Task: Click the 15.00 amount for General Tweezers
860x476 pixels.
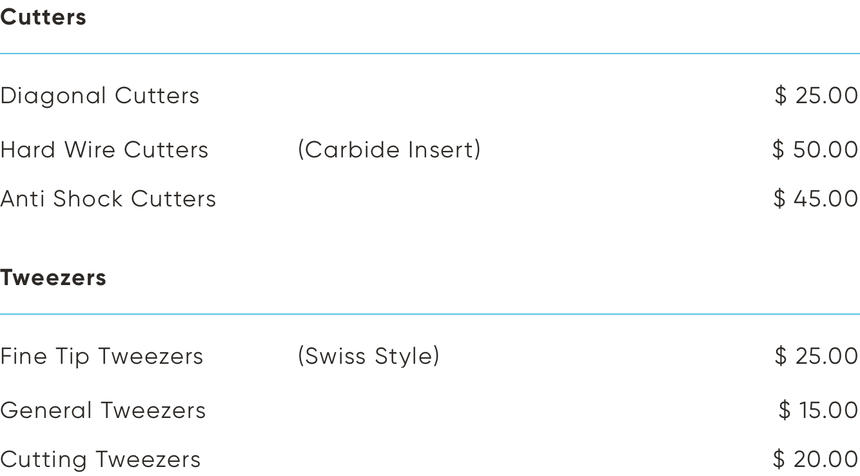Action: click(x=829, y=410)
